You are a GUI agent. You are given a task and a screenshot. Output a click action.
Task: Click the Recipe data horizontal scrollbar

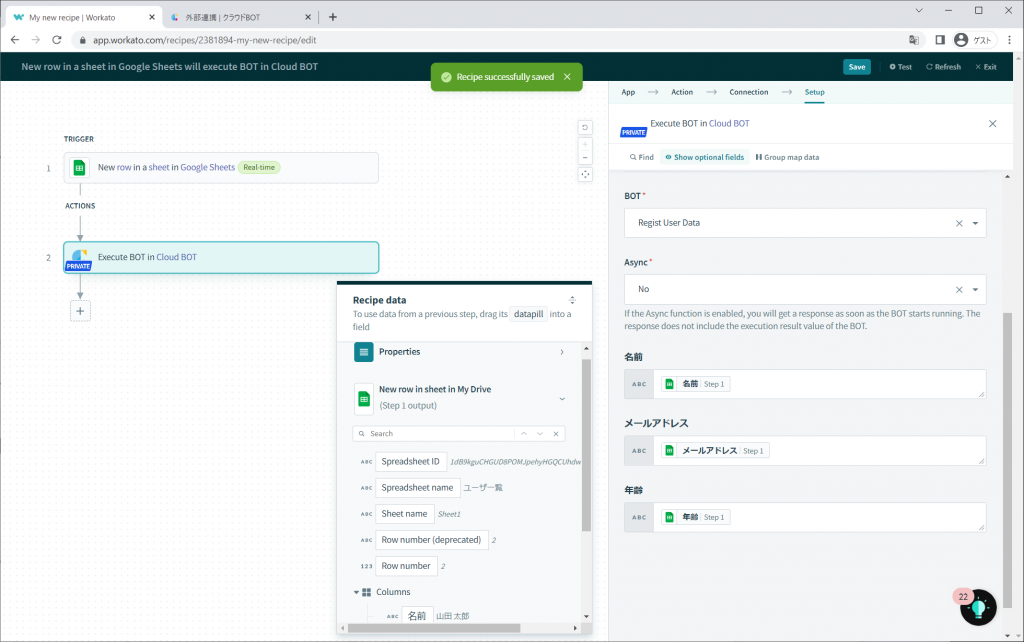tap(434, 628)
